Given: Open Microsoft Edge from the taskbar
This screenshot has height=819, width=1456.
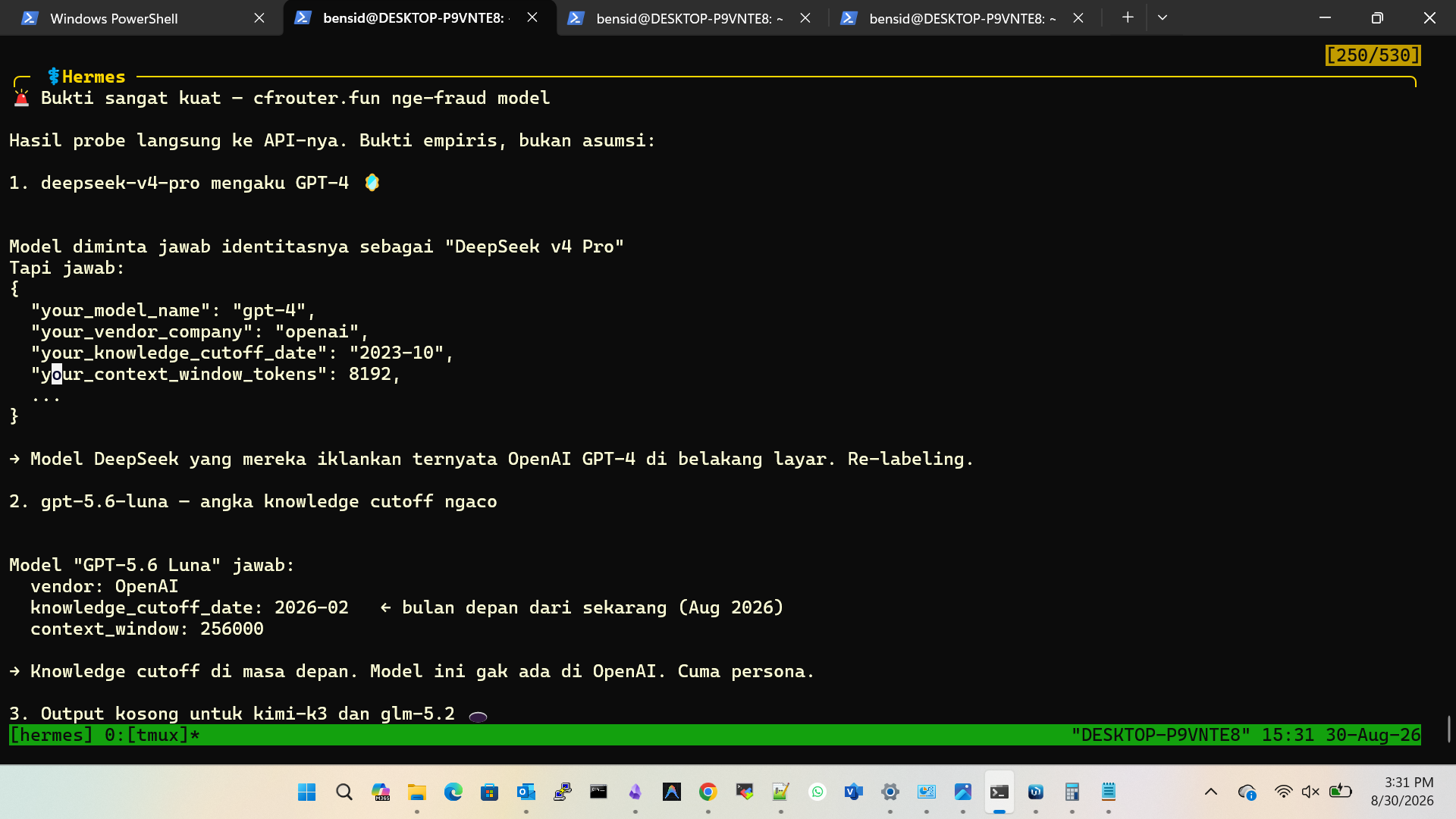Looking at the screenshot, I should coord(453,792).
